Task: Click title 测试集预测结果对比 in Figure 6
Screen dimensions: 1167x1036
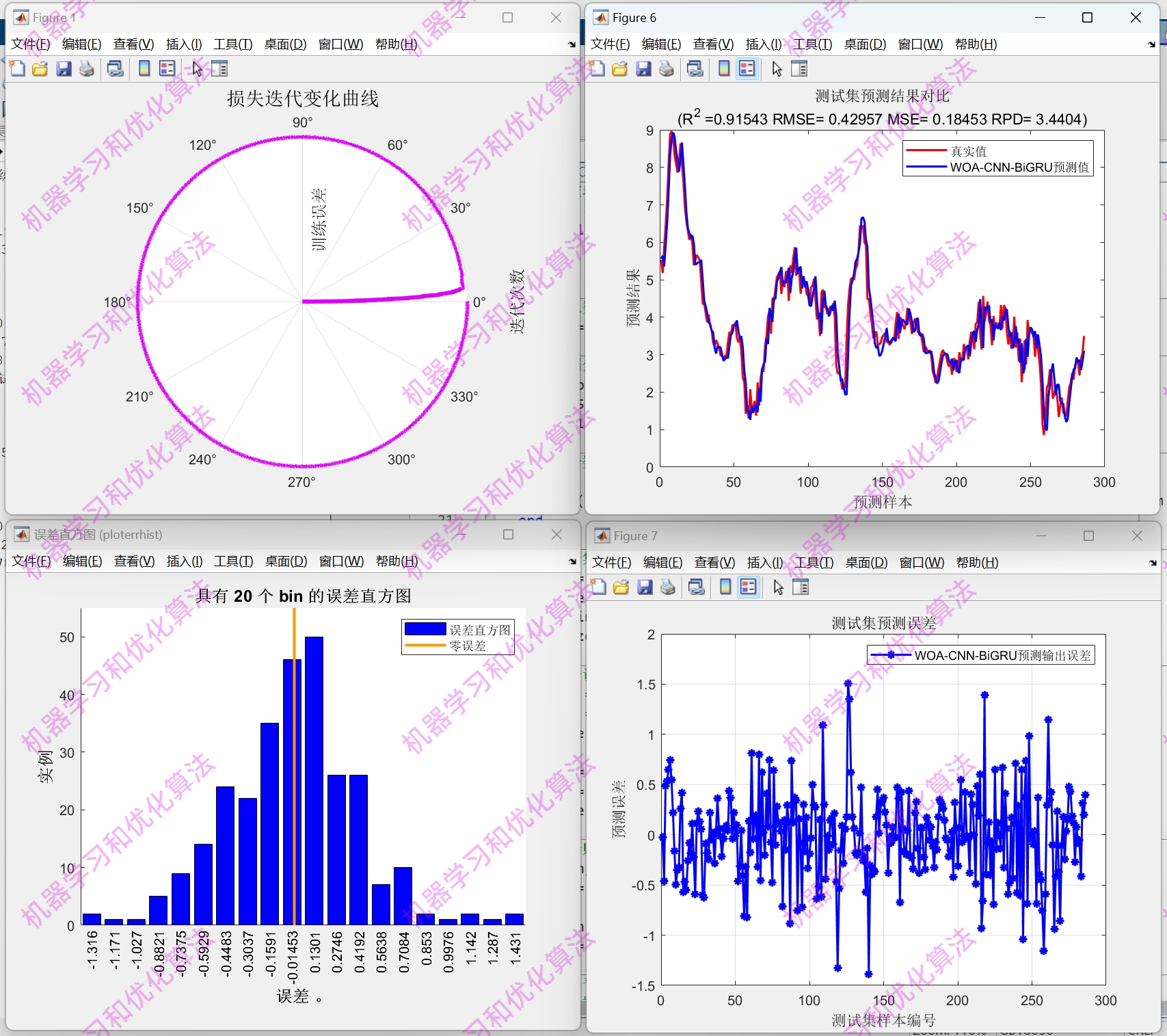Action: [x=883, y=96]
